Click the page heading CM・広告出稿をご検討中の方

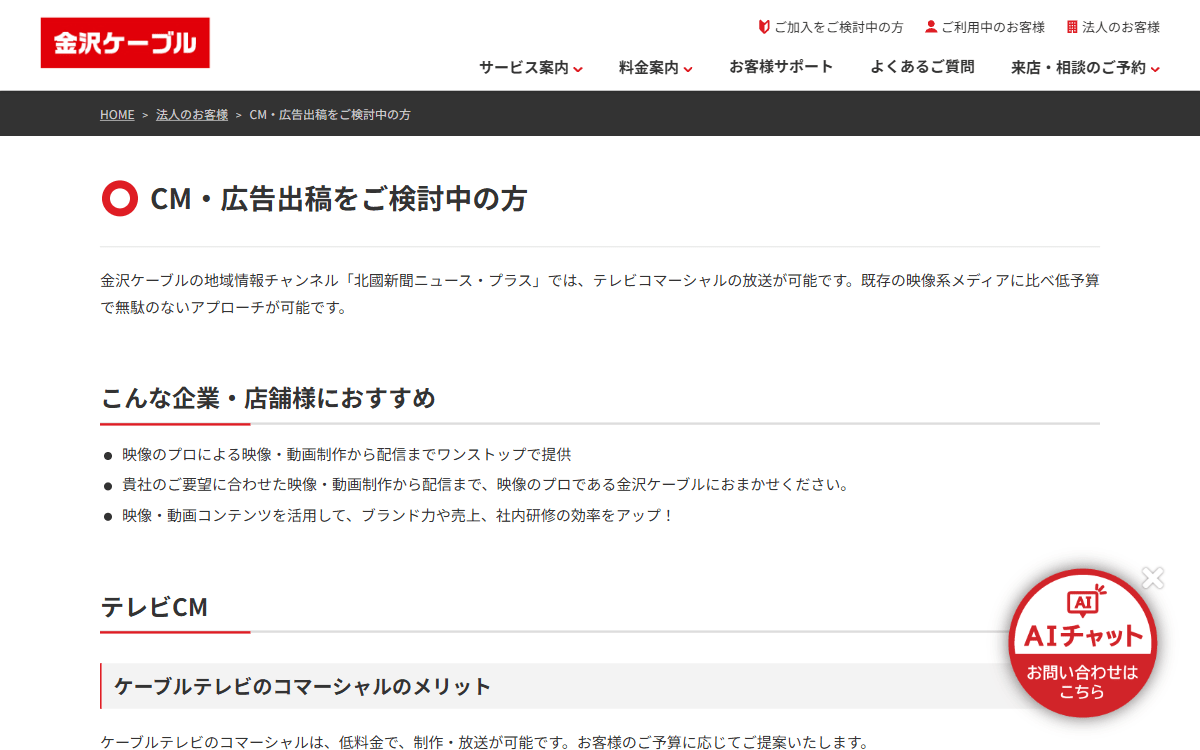coord(338,199)
